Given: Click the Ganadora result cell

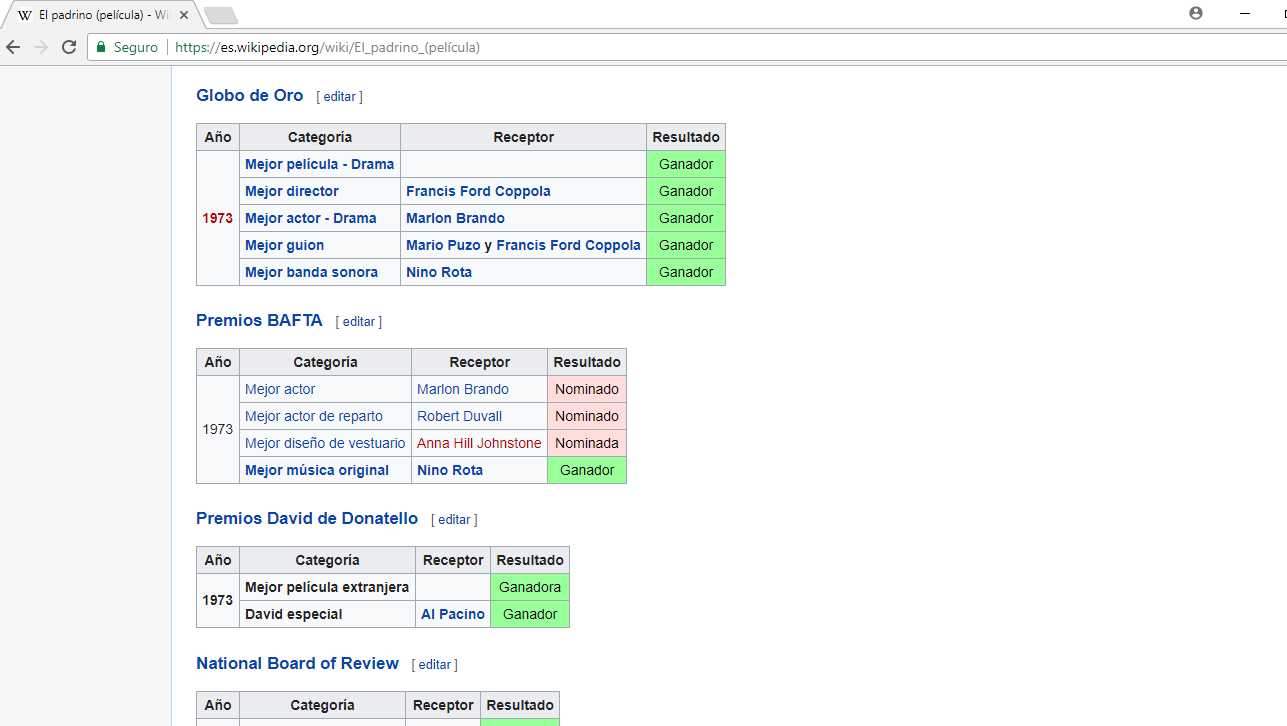Looking at the screenshot, I should point(530,587).
